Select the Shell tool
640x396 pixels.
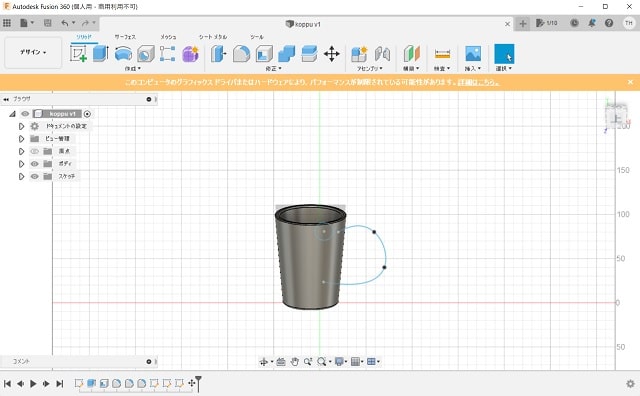pyautogui.click(x=264, y=53)
